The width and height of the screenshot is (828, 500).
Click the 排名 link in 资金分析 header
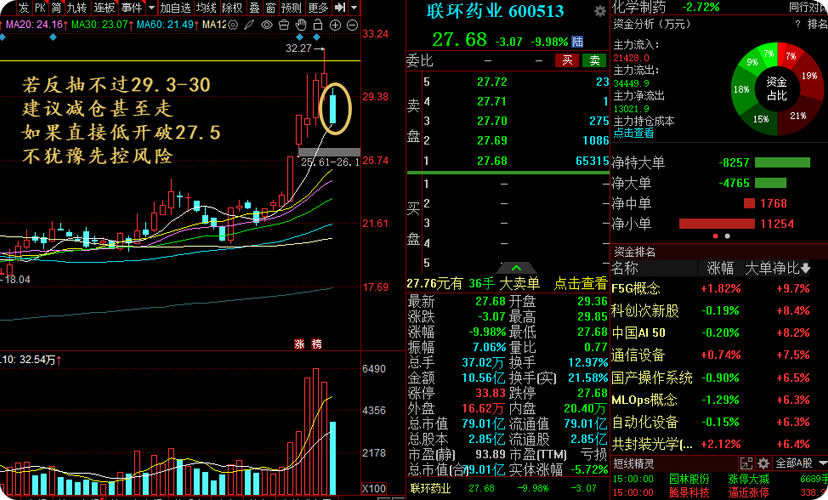[817, 24]
